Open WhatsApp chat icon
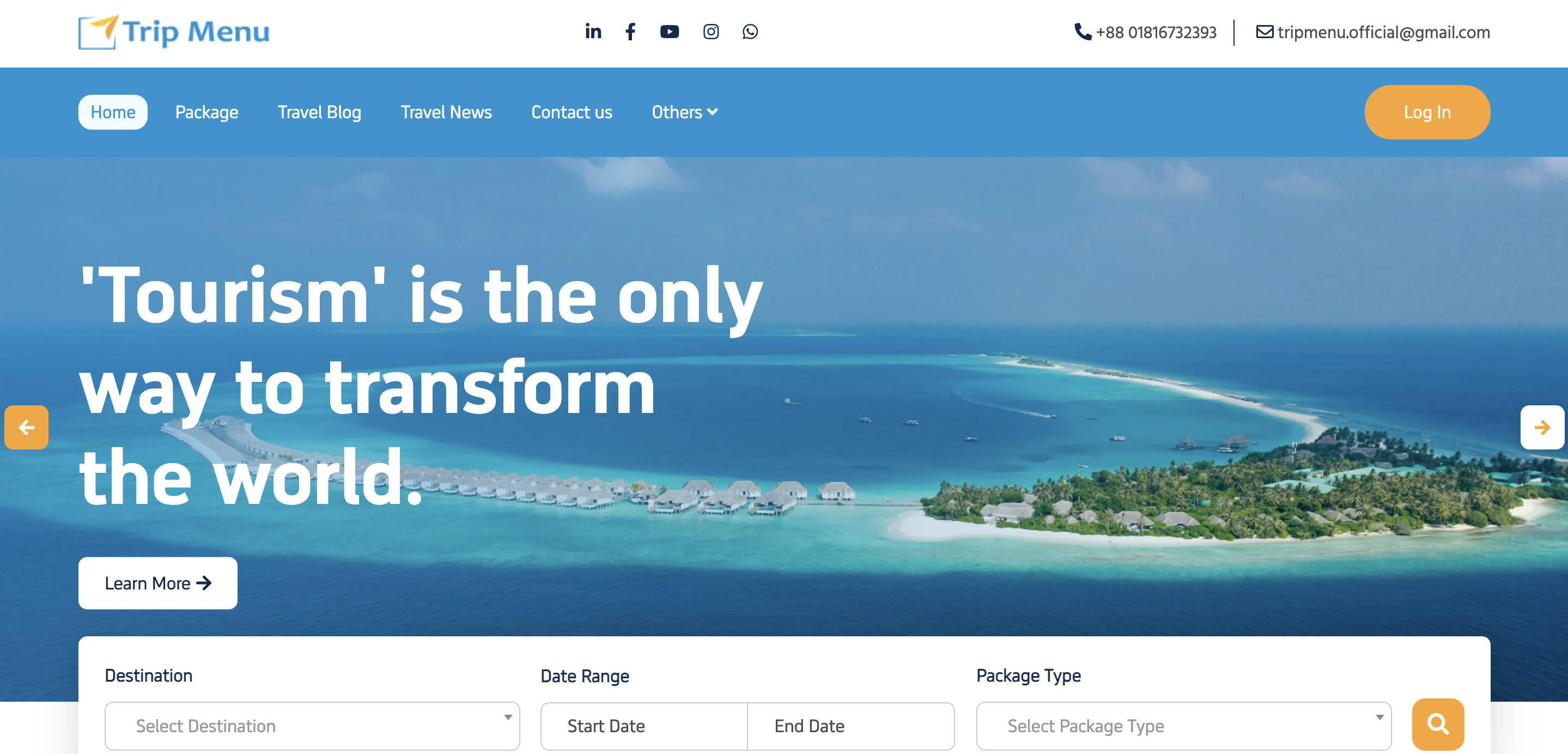 pos(750,32)
